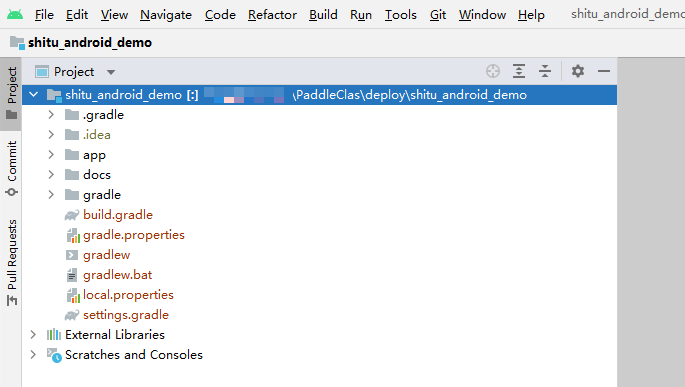Click the Collapse All icon
Viewport: 685px width, 387px height.
pyautogui.click(x=545, y=71)
